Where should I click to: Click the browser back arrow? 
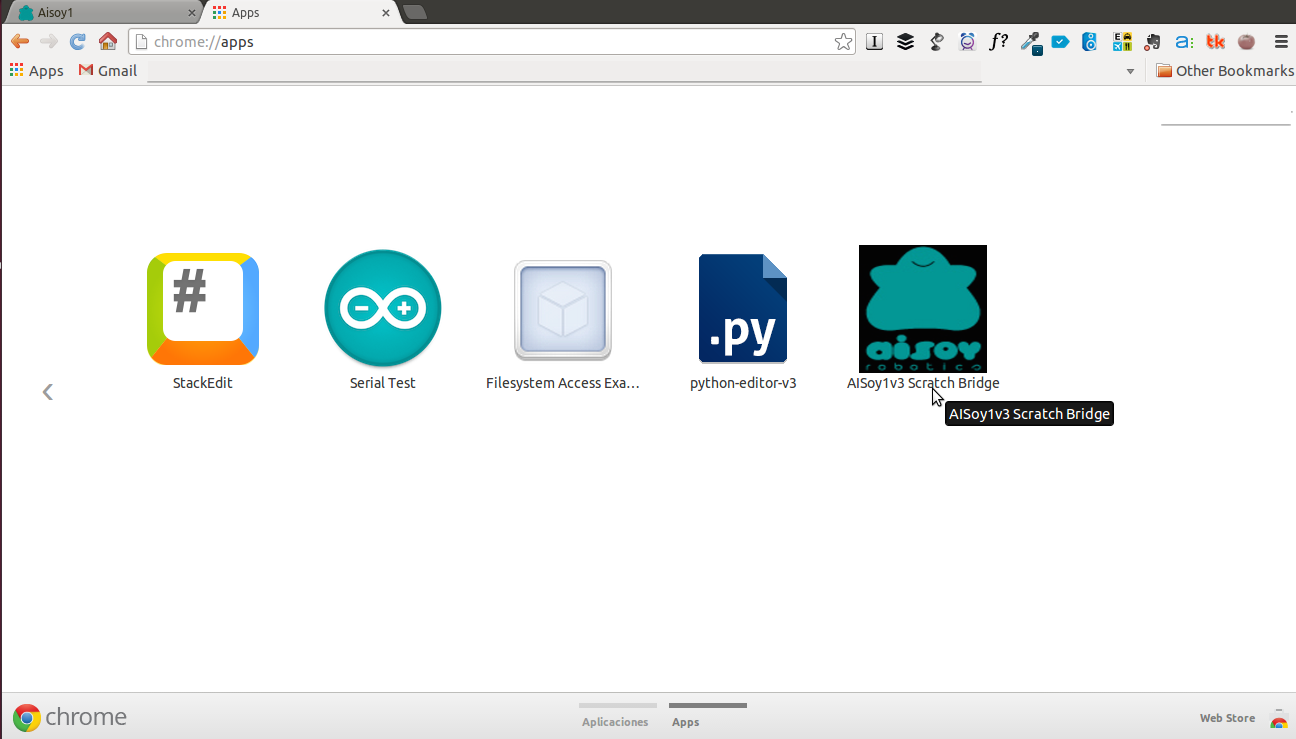[20, 42]
